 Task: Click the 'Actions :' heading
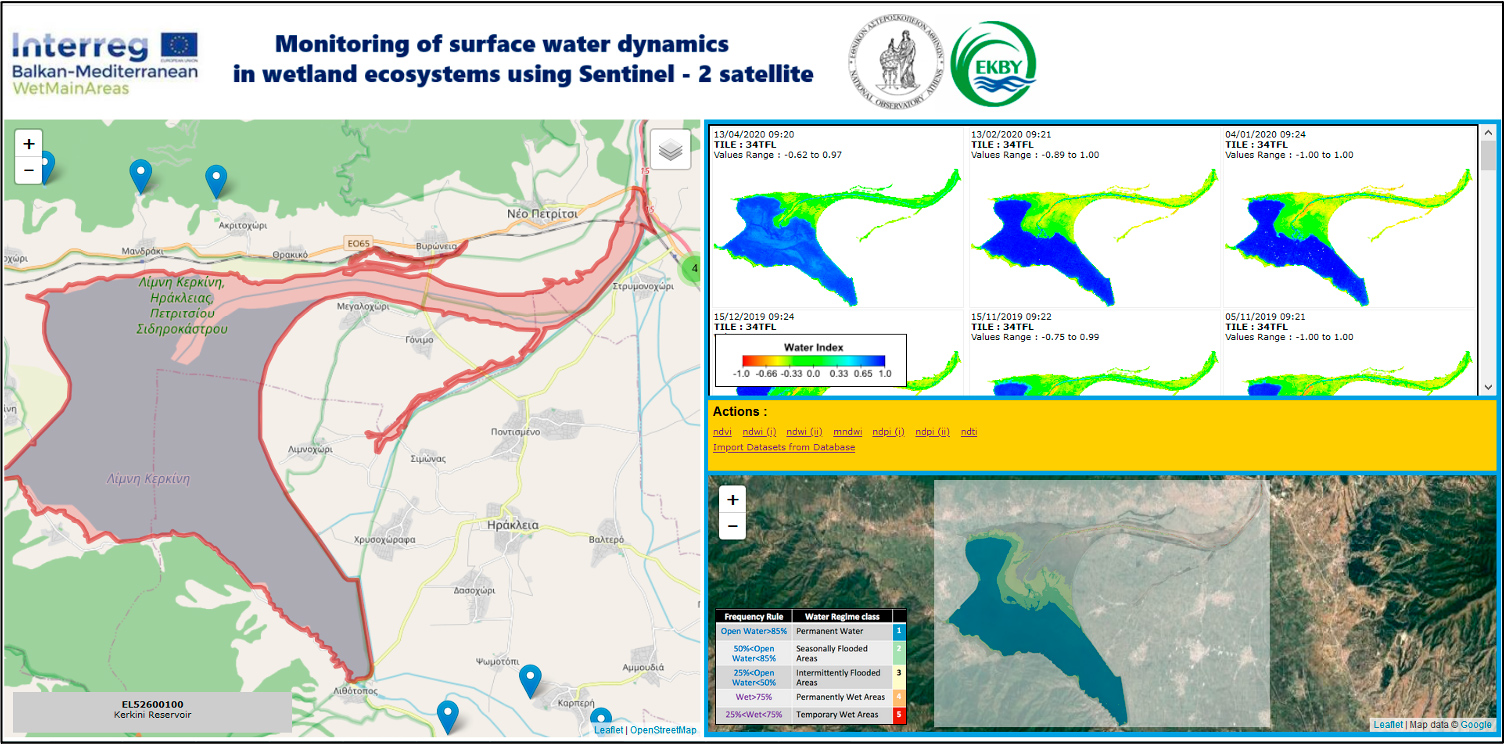click(740, 412)
